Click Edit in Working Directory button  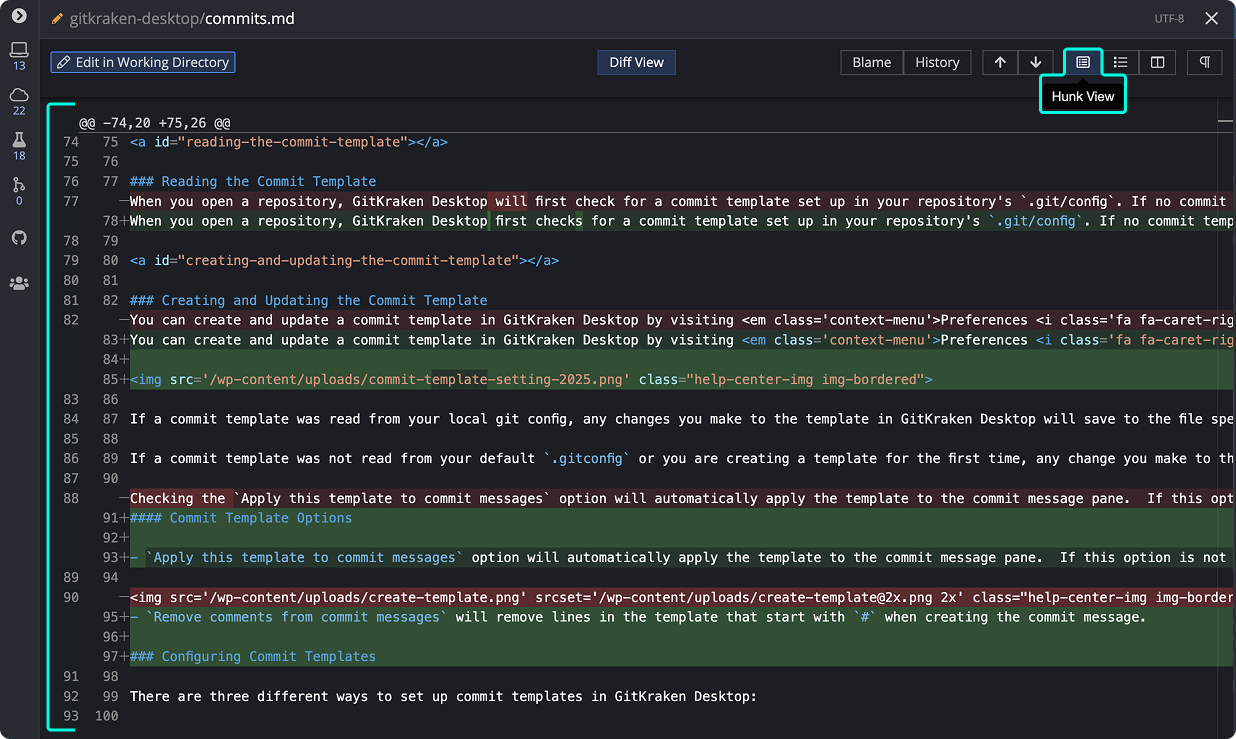(143, 62)
